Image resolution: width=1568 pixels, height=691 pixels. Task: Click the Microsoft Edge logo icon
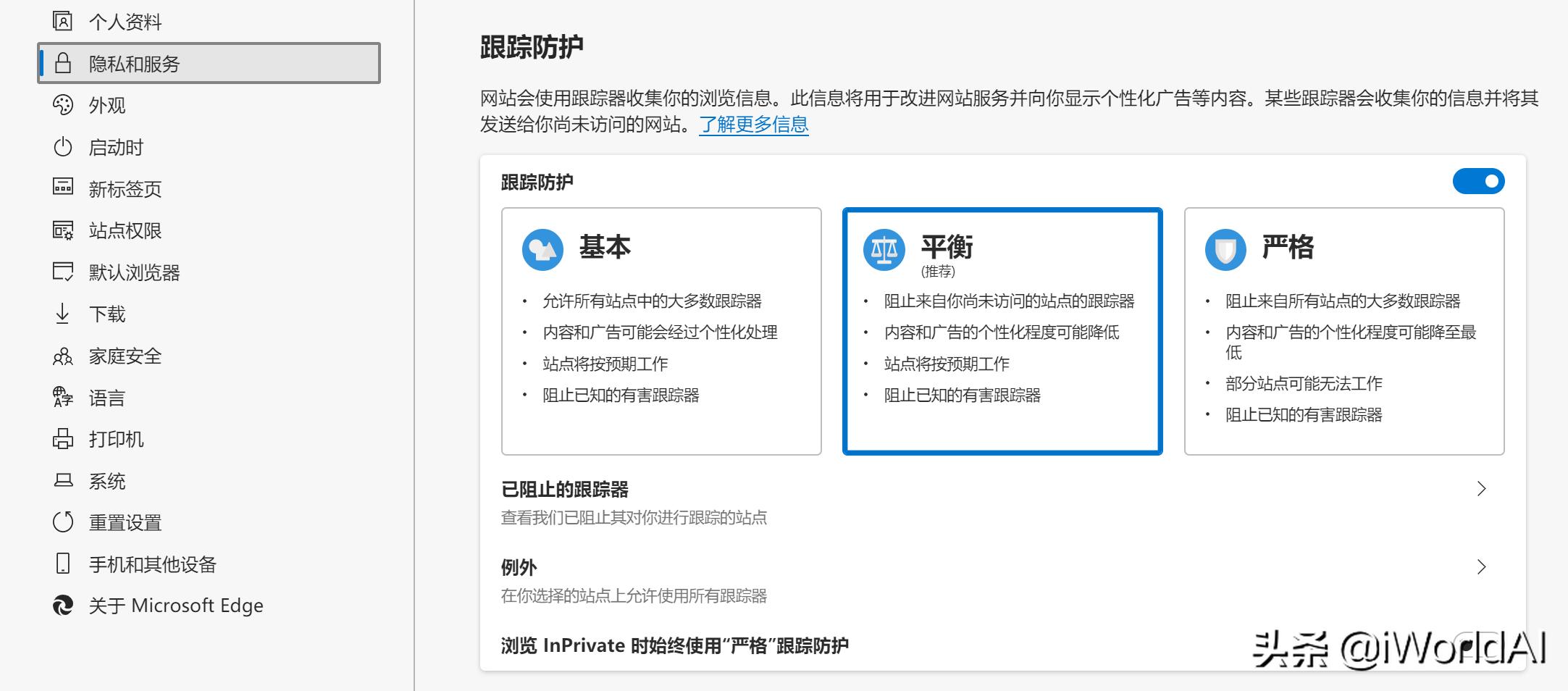(x=64, y=604)
